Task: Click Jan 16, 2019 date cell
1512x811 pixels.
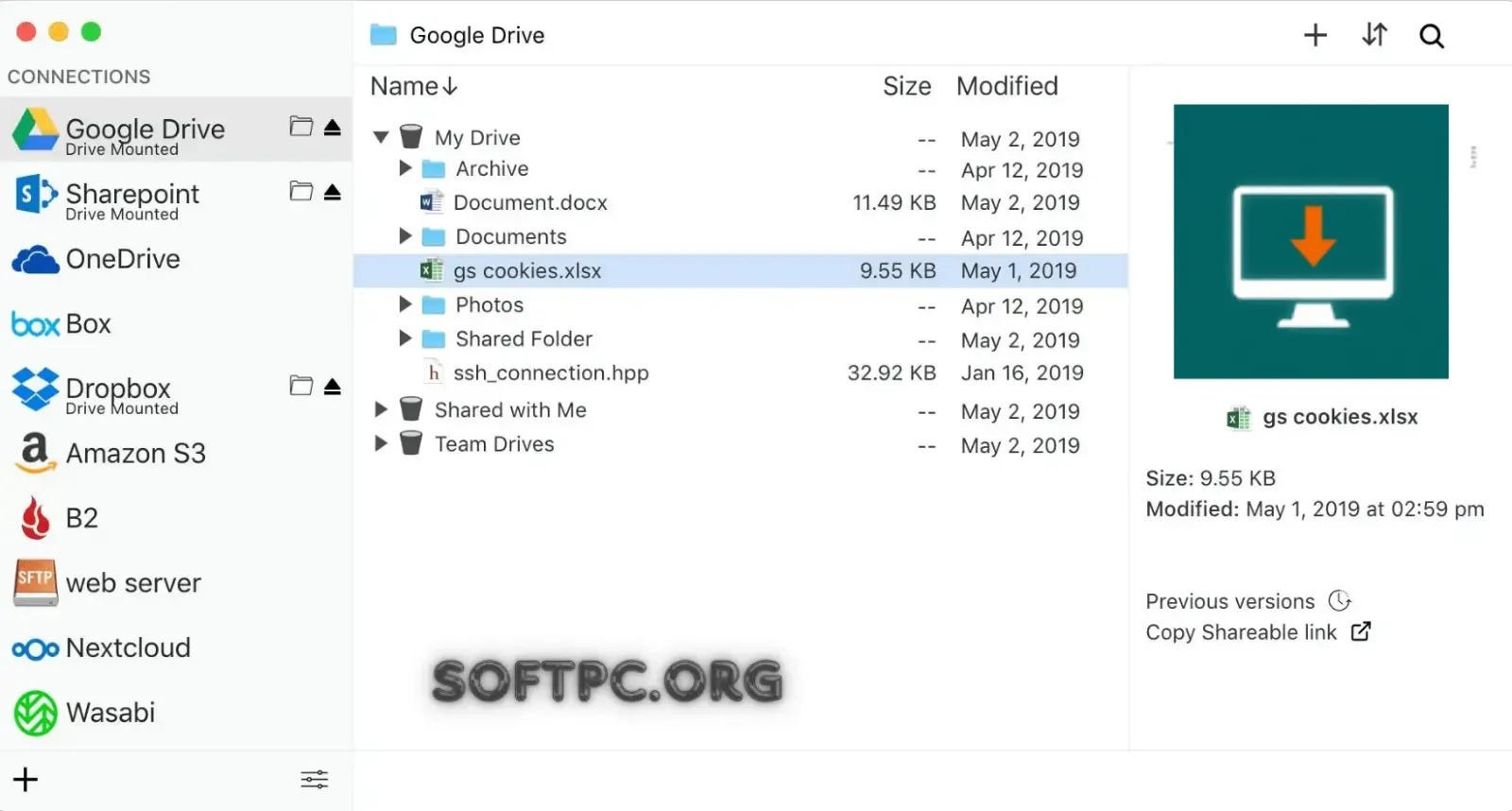Action: [1022, 372]
